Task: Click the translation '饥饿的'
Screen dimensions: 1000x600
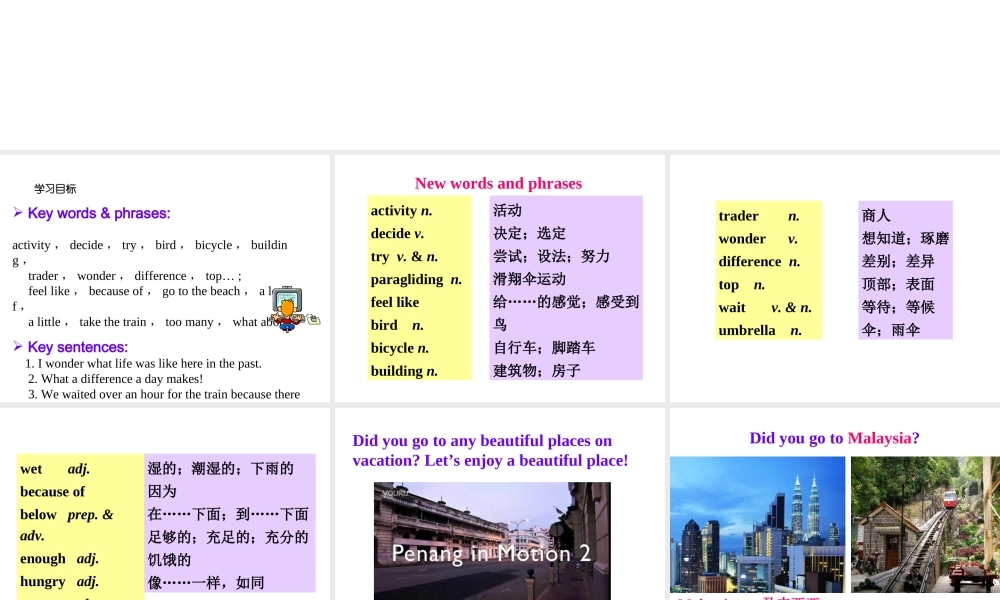Action: pyautogui.click(x=169, y=560)
